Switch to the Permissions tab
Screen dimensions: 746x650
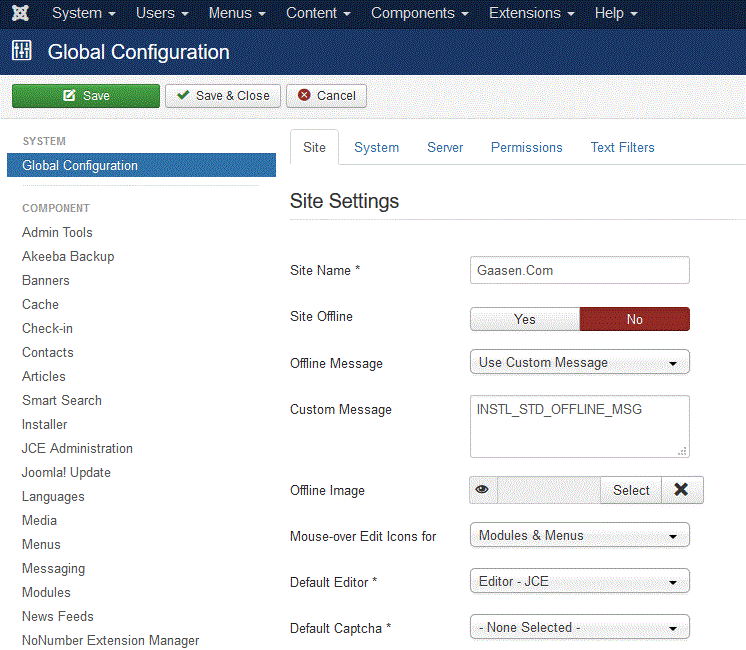coord(526,147)
